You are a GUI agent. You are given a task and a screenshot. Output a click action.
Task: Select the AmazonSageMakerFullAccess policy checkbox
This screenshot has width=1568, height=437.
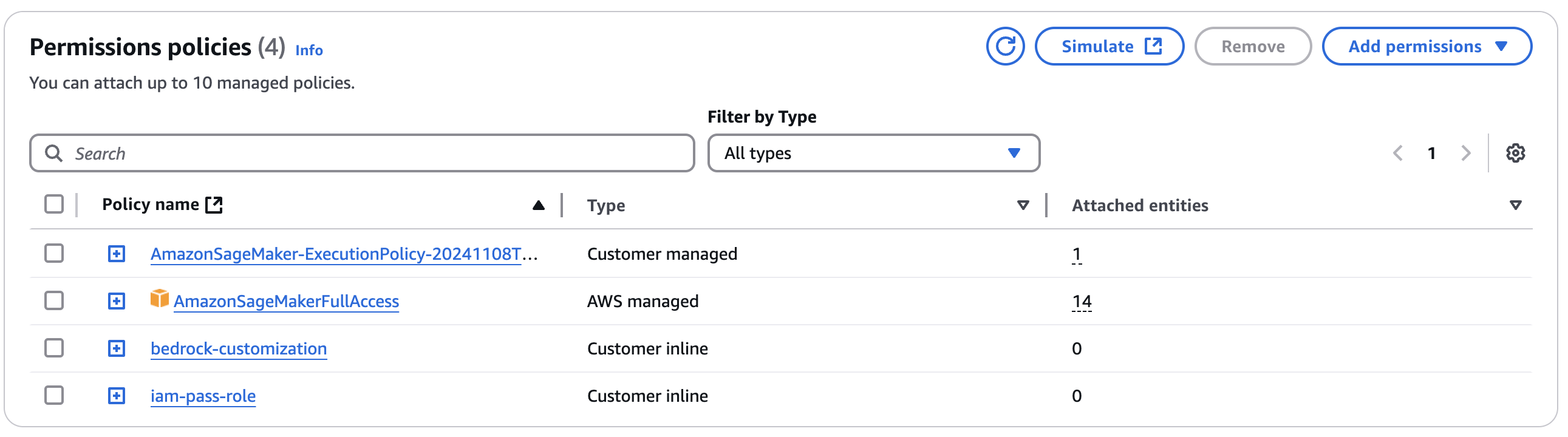[x=54, y=300]
